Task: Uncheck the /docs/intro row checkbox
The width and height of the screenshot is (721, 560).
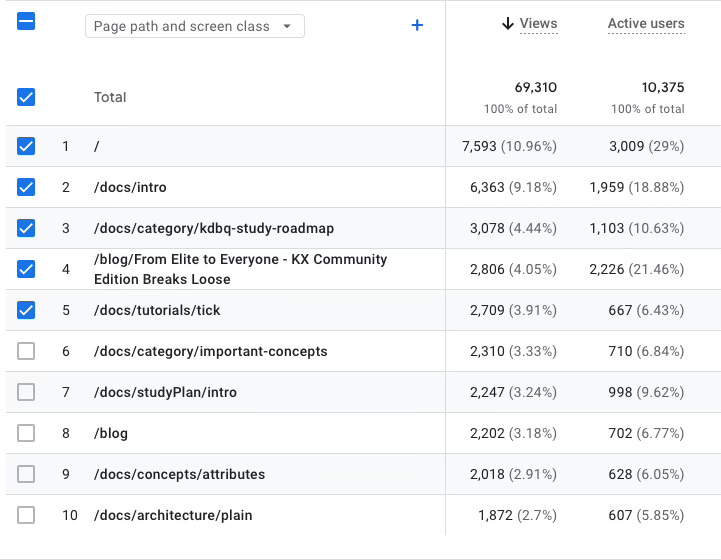Action: 26,187
